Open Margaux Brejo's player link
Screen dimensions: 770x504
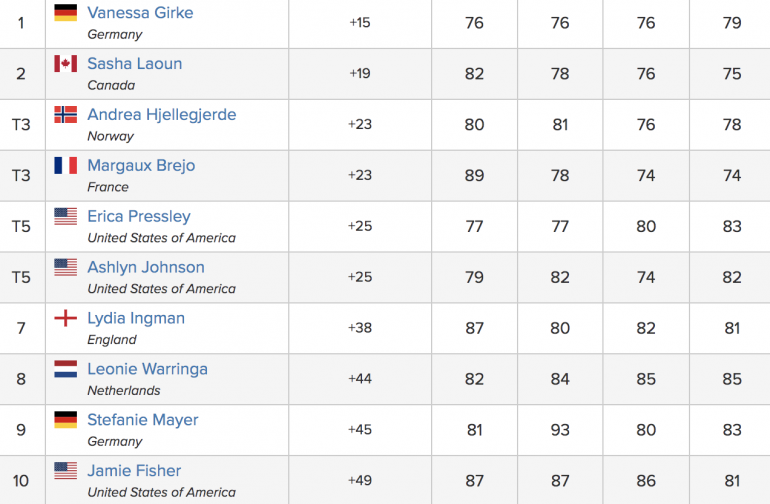141,166
